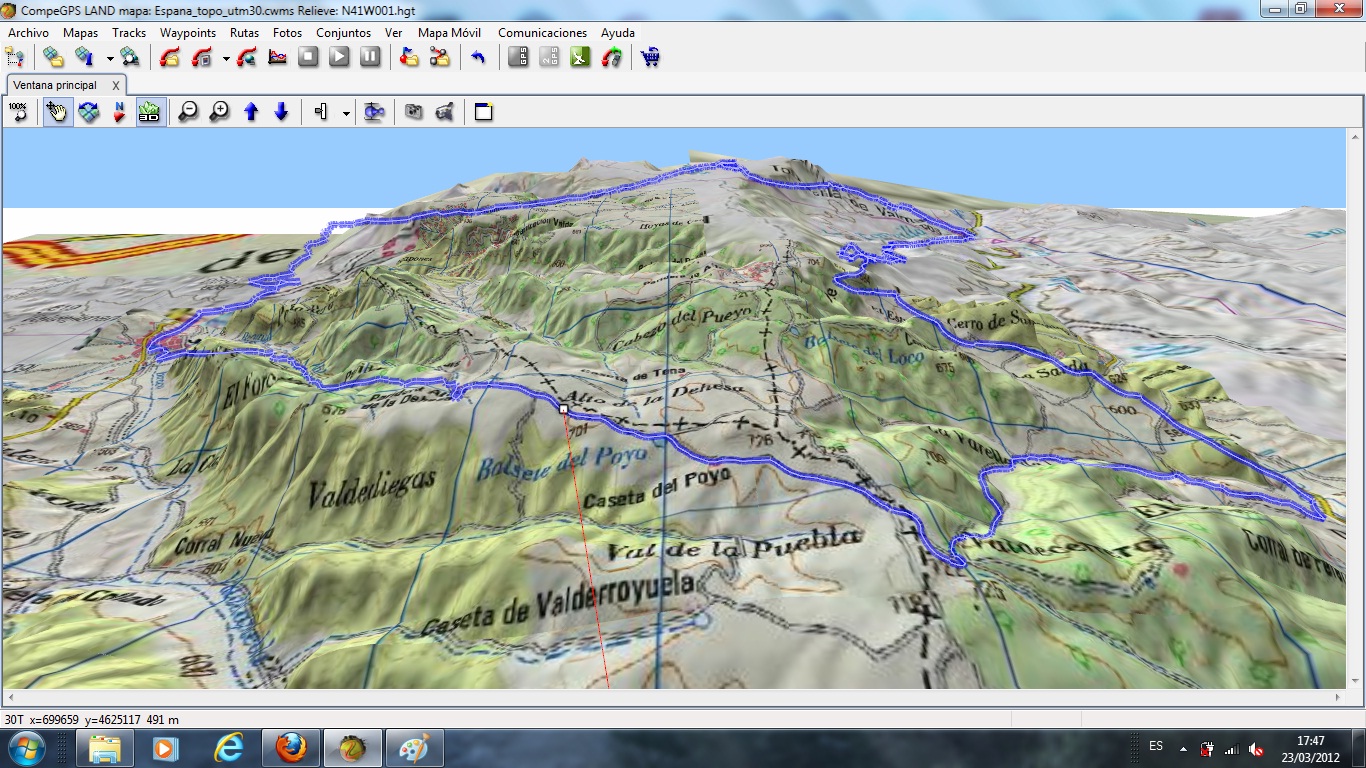Click the blue undo arrow icon
The width and height of the screenshot is (1366, 768).
point(478,57)
